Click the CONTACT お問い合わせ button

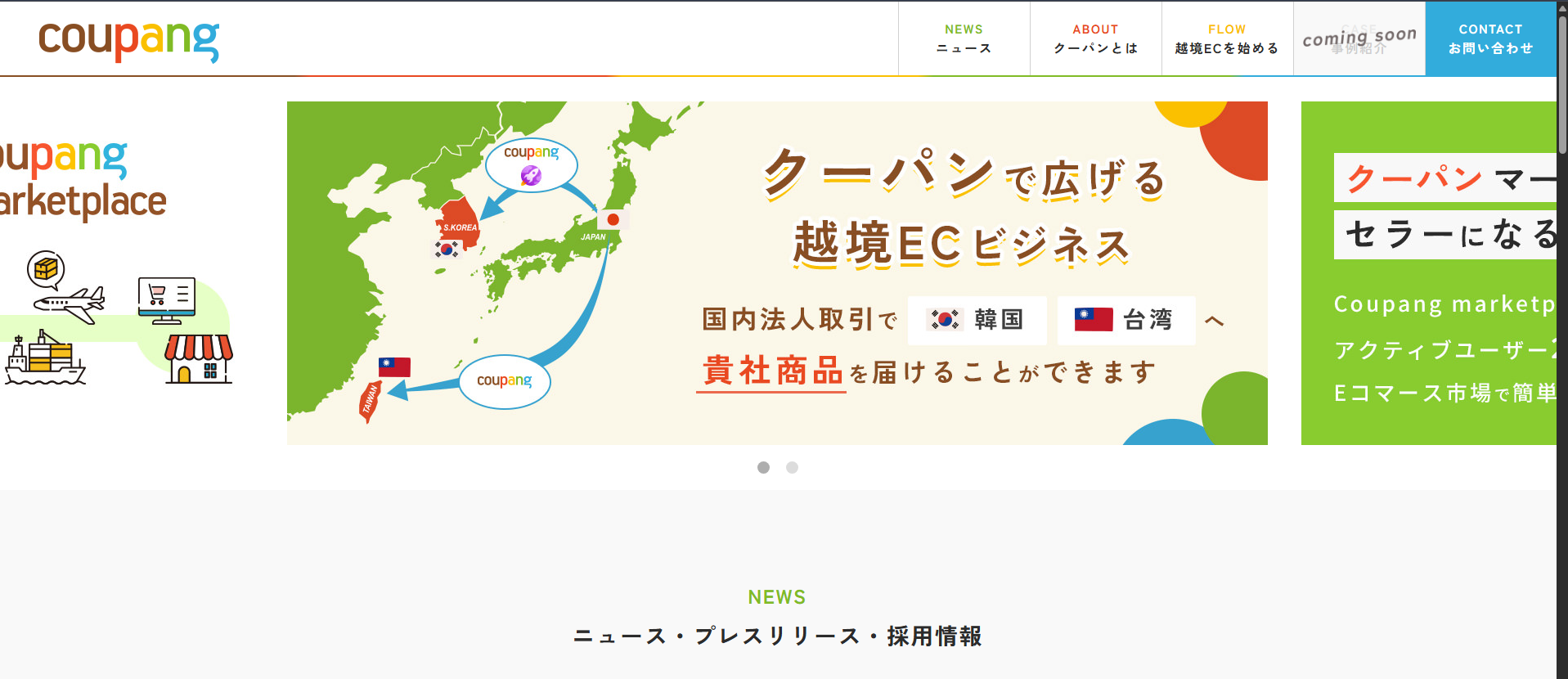1490,38
